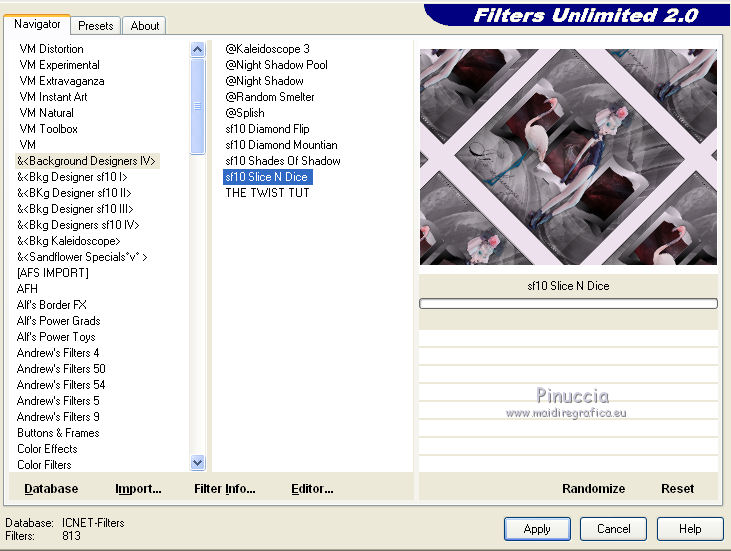This screenshot has height=551, width=731.
Task: Select Andrew's Filters 9 category
Action: click(58, 417)
